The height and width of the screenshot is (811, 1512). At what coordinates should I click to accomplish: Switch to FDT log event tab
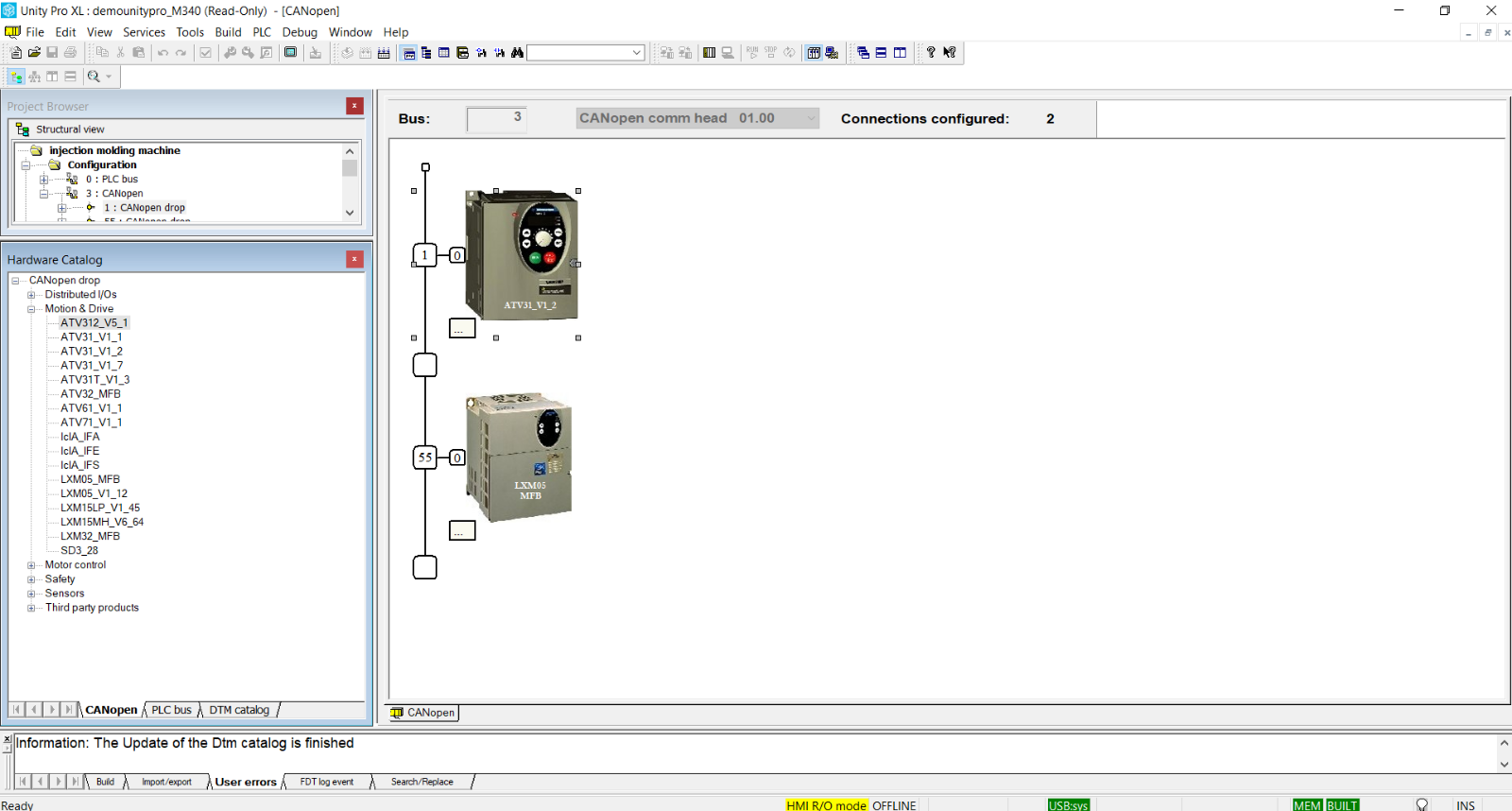[x=327, y=782]
